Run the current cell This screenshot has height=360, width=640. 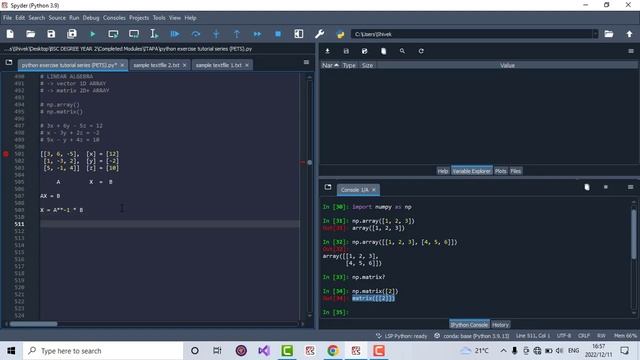[113, 34]
